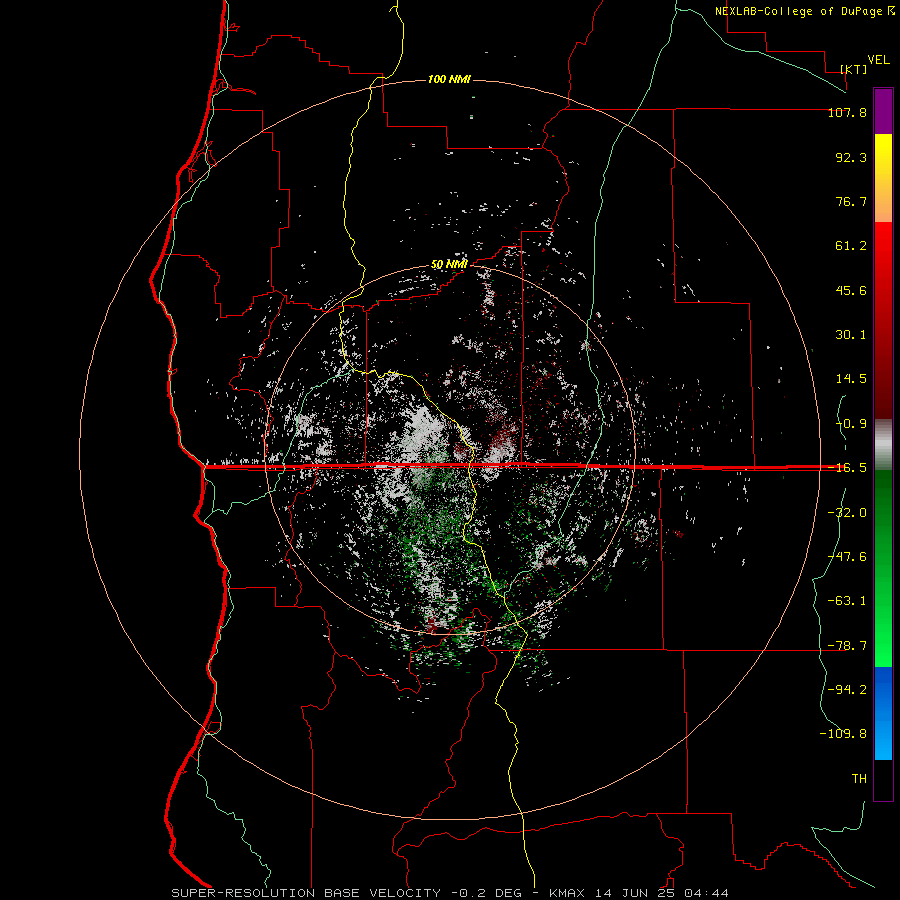Screen dimensions: 900x900
Task: Click the 61.2 velocity scale label
Action: tap(851, 246)
